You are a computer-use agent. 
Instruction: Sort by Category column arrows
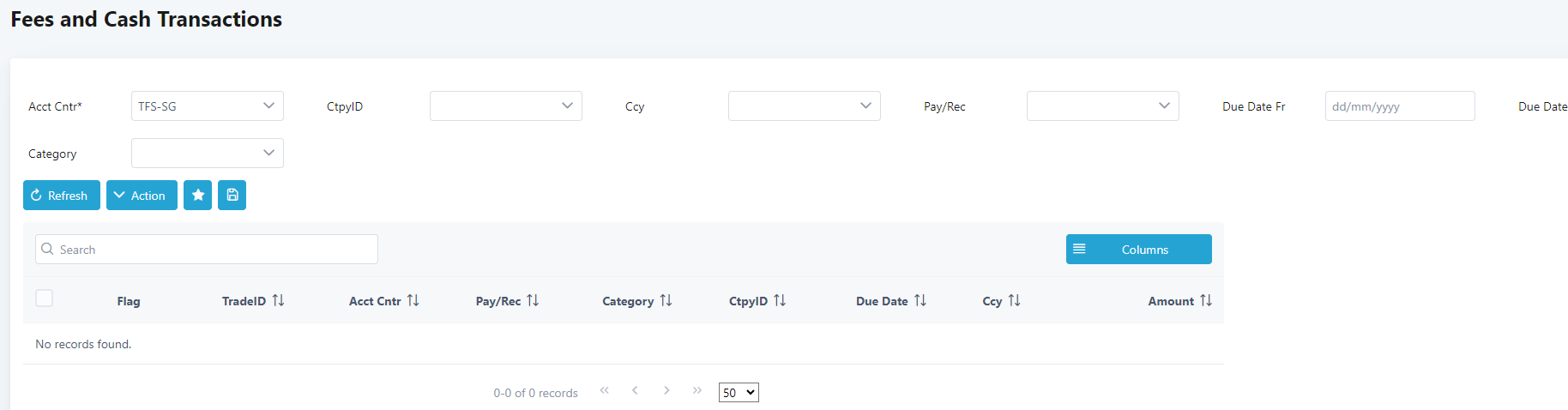pos(666,300)
